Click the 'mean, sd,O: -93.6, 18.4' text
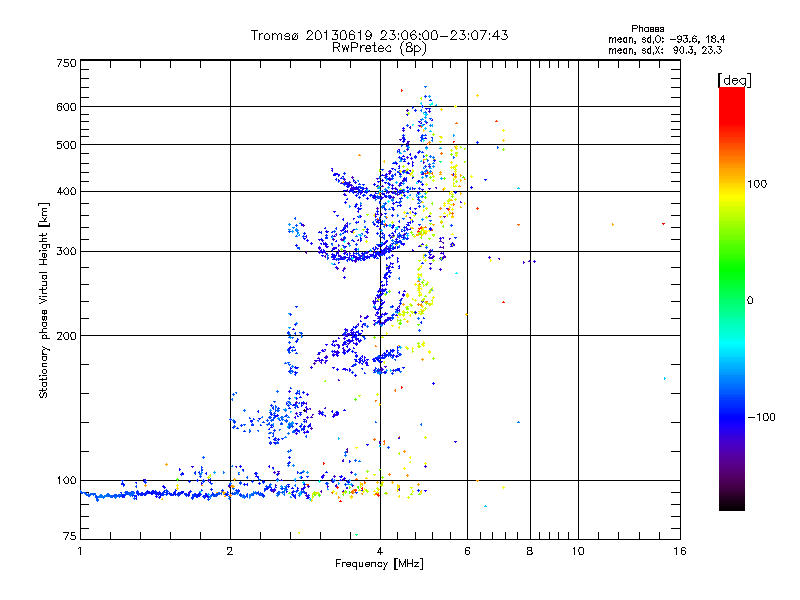The image size is (800, 600). click(x=666, y=39)
